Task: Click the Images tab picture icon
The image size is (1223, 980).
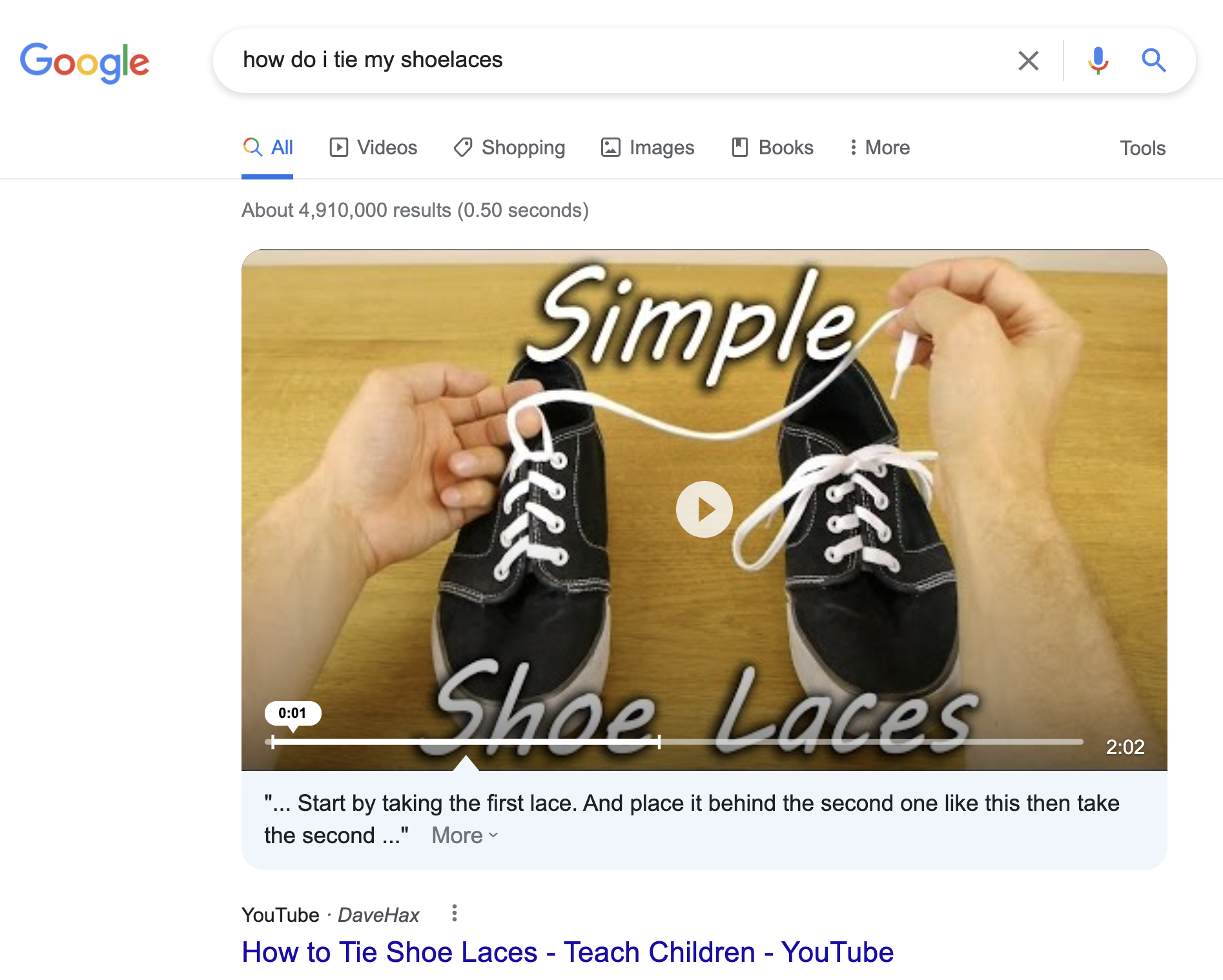Action: [610, 148]
